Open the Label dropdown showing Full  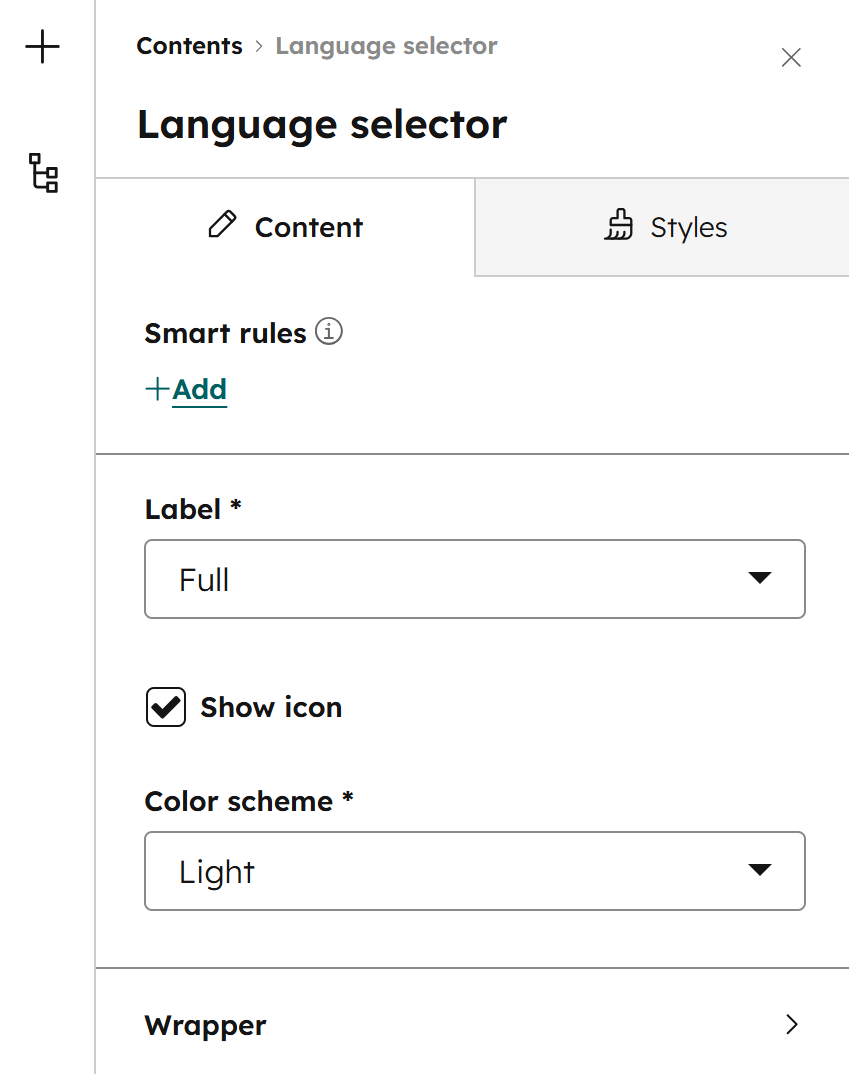tap(475, 578)
